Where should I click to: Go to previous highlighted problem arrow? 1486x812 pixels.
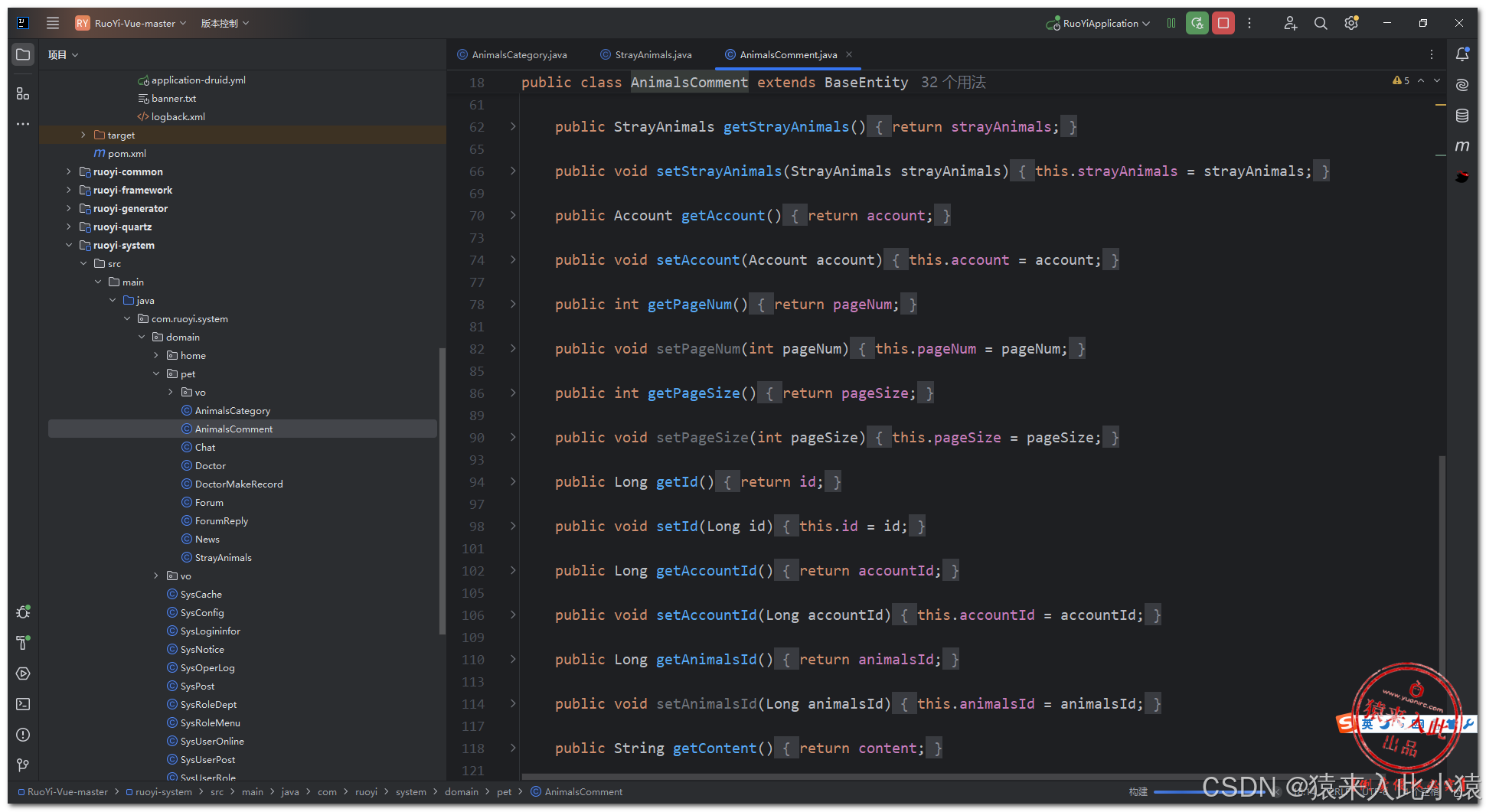click(x=1421, y=80)
